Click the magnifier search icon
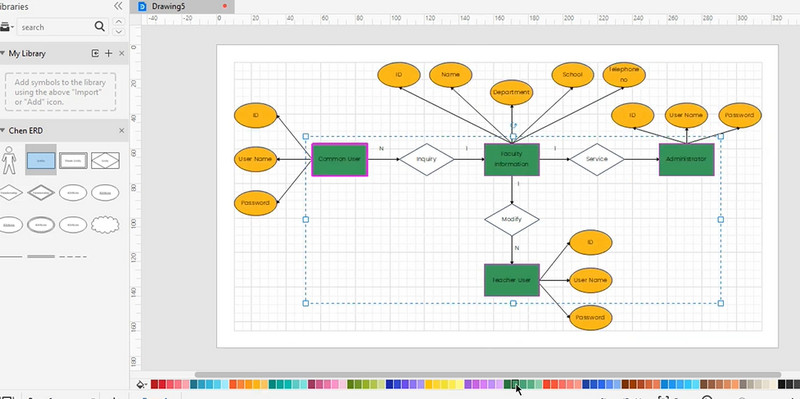 coord(99,27)
